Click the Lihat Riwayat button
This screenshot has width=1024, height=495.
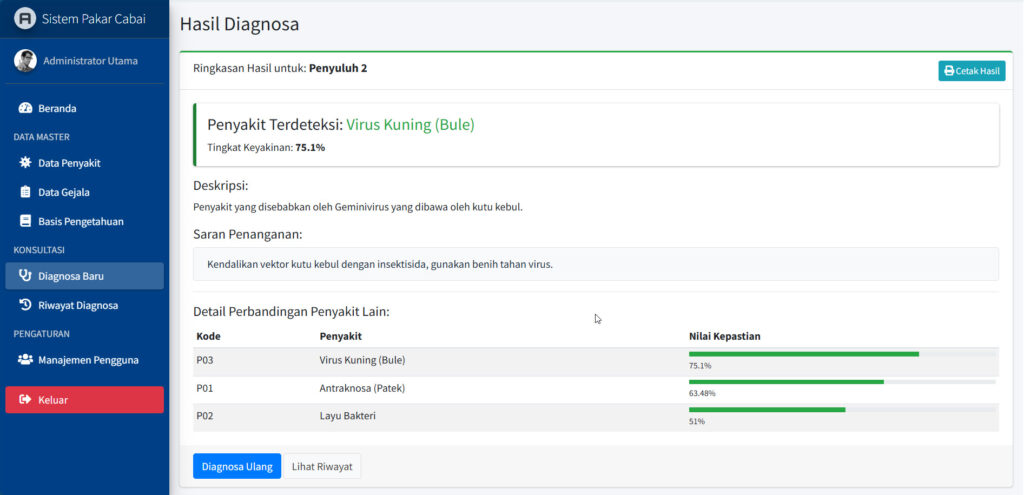[x=322, y=466]
